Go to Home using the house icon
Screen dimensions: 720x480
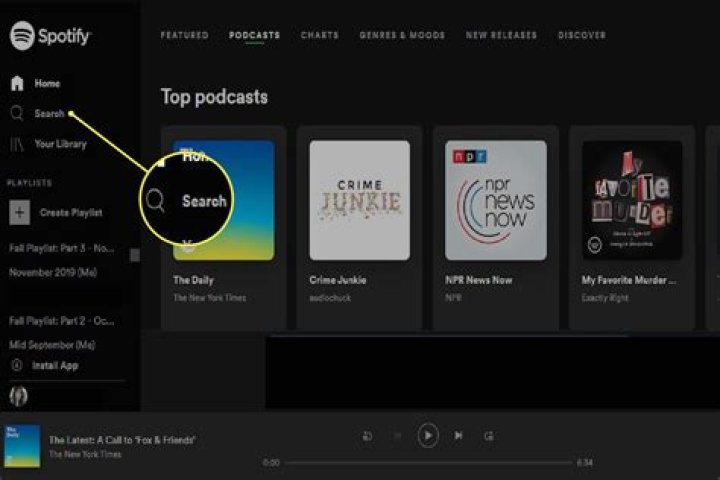(x=17, y=84)
